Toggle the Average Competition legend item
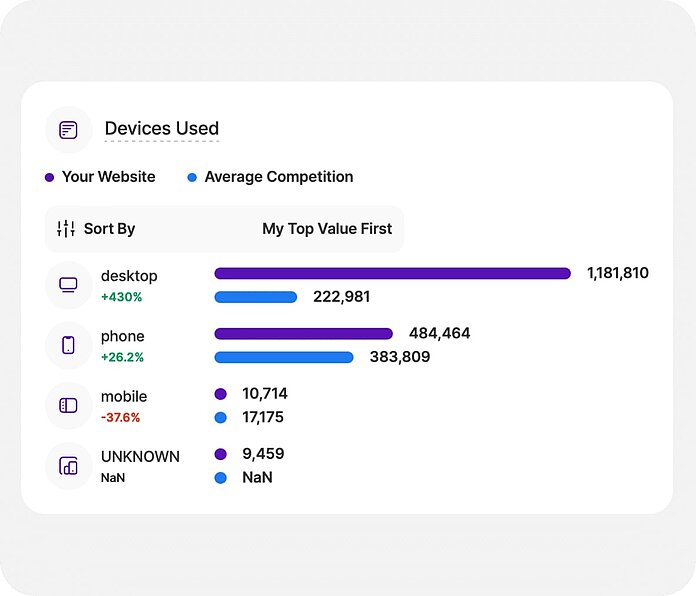Viewport: 696px width, 596px height. pos(270,177)
